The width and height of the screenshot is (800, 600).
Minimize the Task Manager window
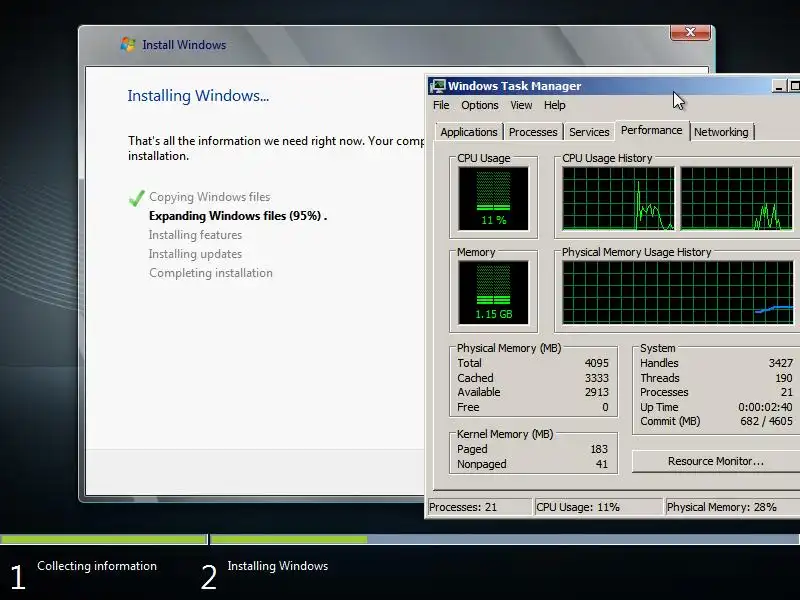(x=779, y=86)
